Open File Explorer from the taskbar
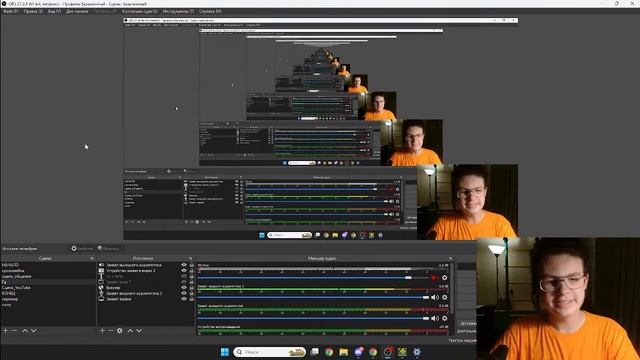Viewport: 640px width, 360px height. [x=344, y=352]
